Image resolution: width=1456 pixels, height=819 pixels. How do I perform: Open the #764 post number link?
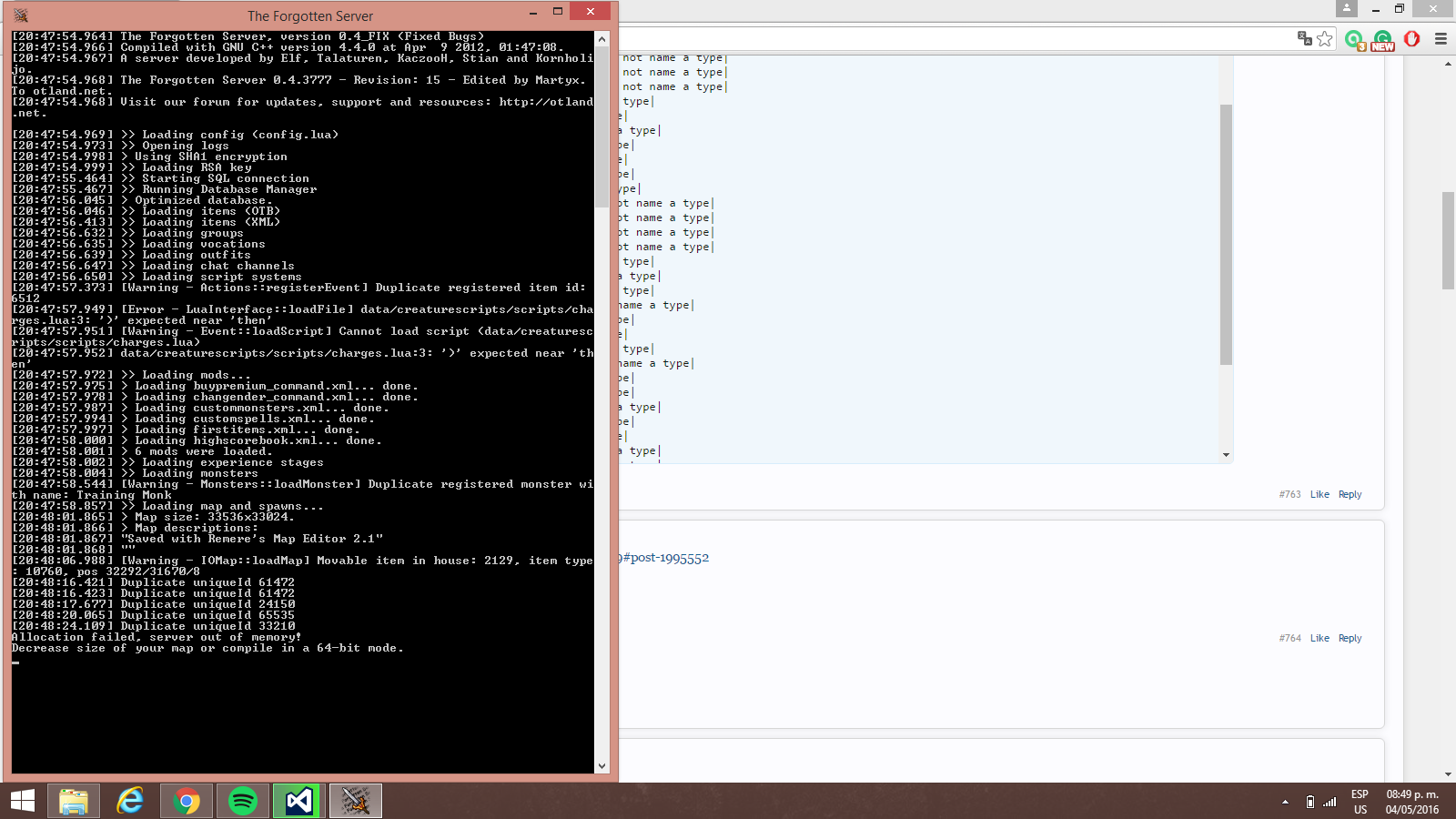[1289, 639]
